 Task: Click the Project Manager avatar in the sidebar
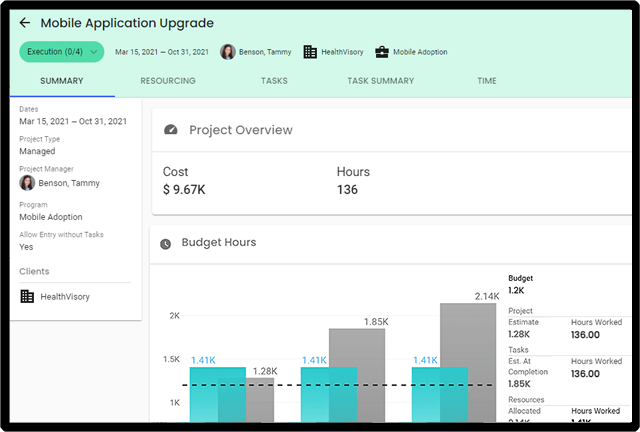(27, 183)
